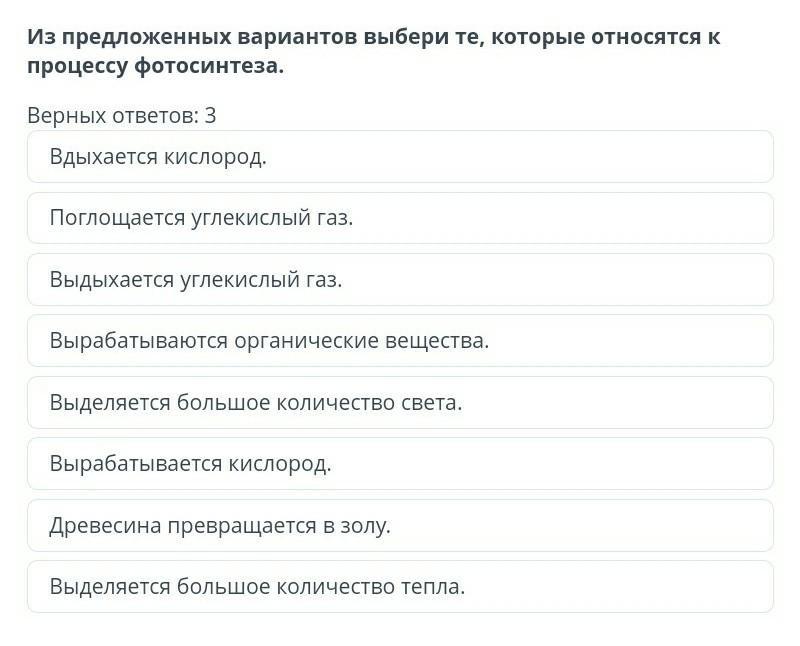
Task: Click the 'Верных ответов: 3' hint text
Action: point(122,116)
